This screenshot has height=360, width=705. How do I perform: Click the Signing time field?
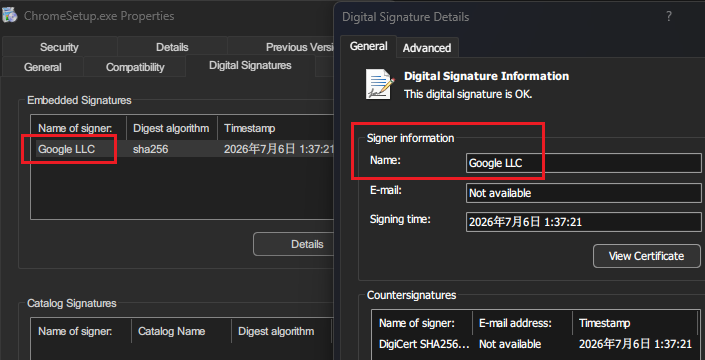click(x=584, y=222)
